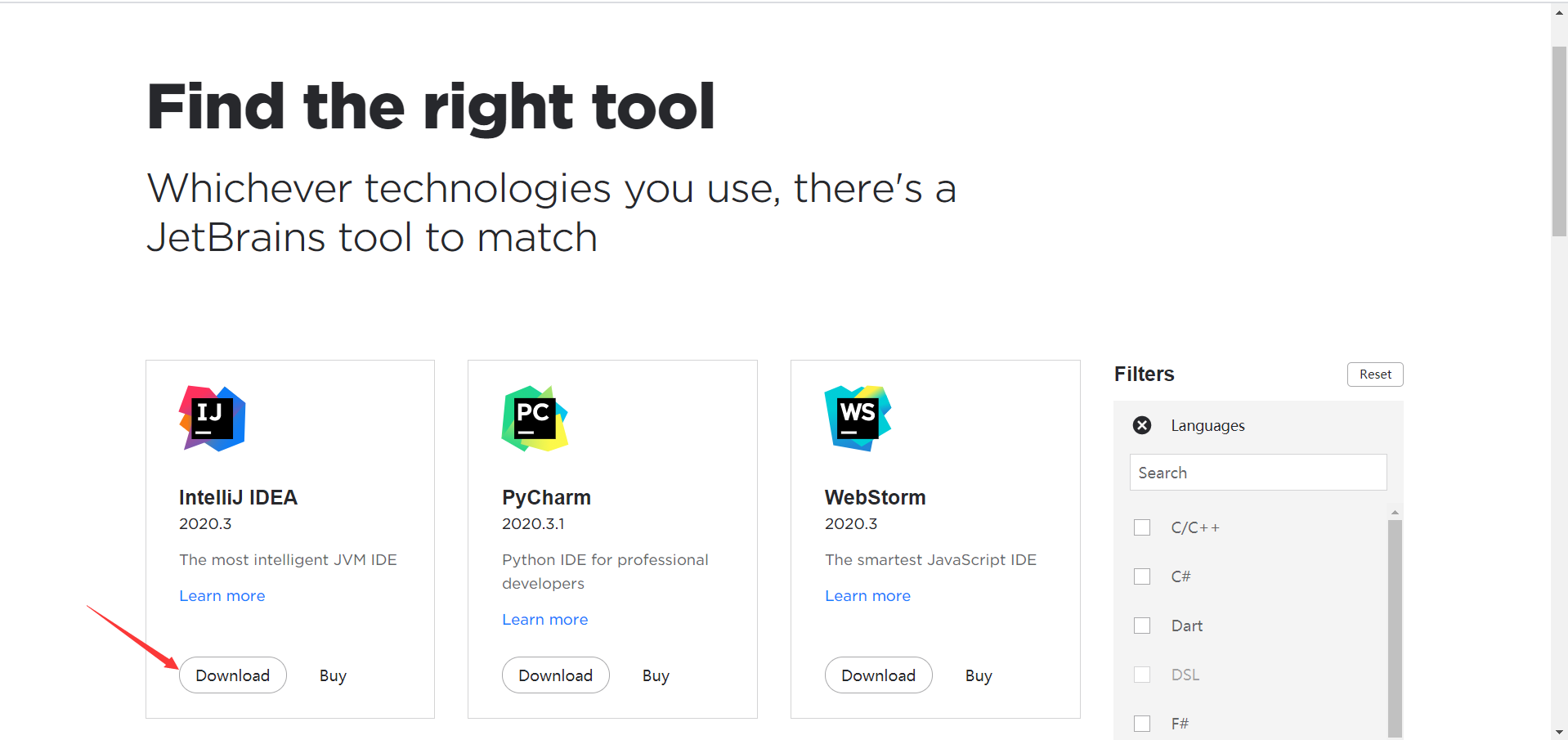Download PyCharm
The image size is (1568, 740).
(556, 675)
